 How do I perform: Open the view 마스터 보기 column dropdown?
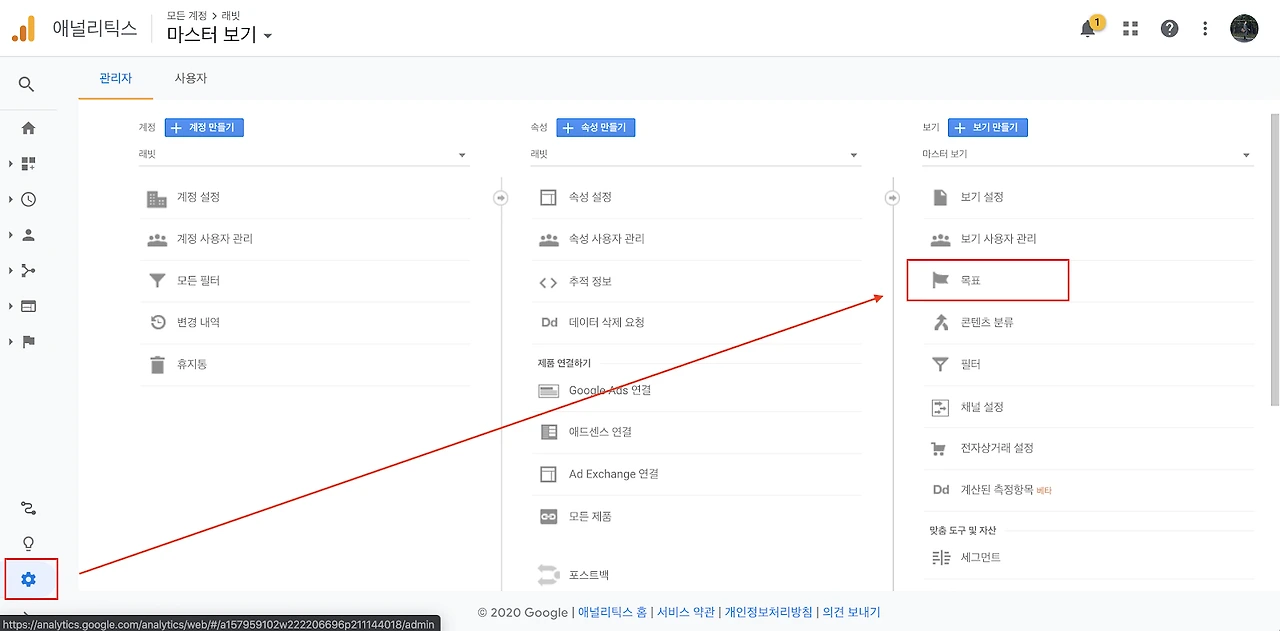pyautogui.click(x=1088, y=155)
